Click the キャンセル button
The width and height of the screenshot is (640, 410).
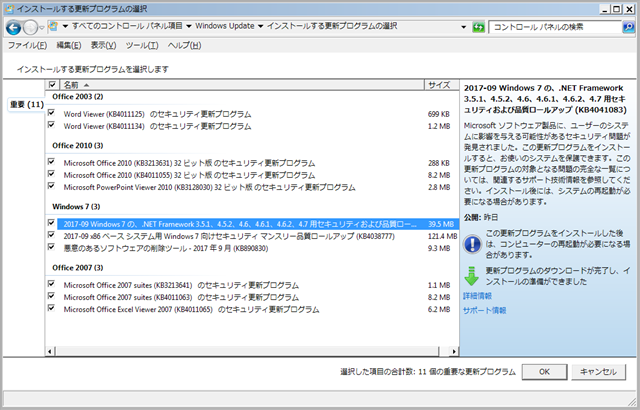[x=598, y=372]
